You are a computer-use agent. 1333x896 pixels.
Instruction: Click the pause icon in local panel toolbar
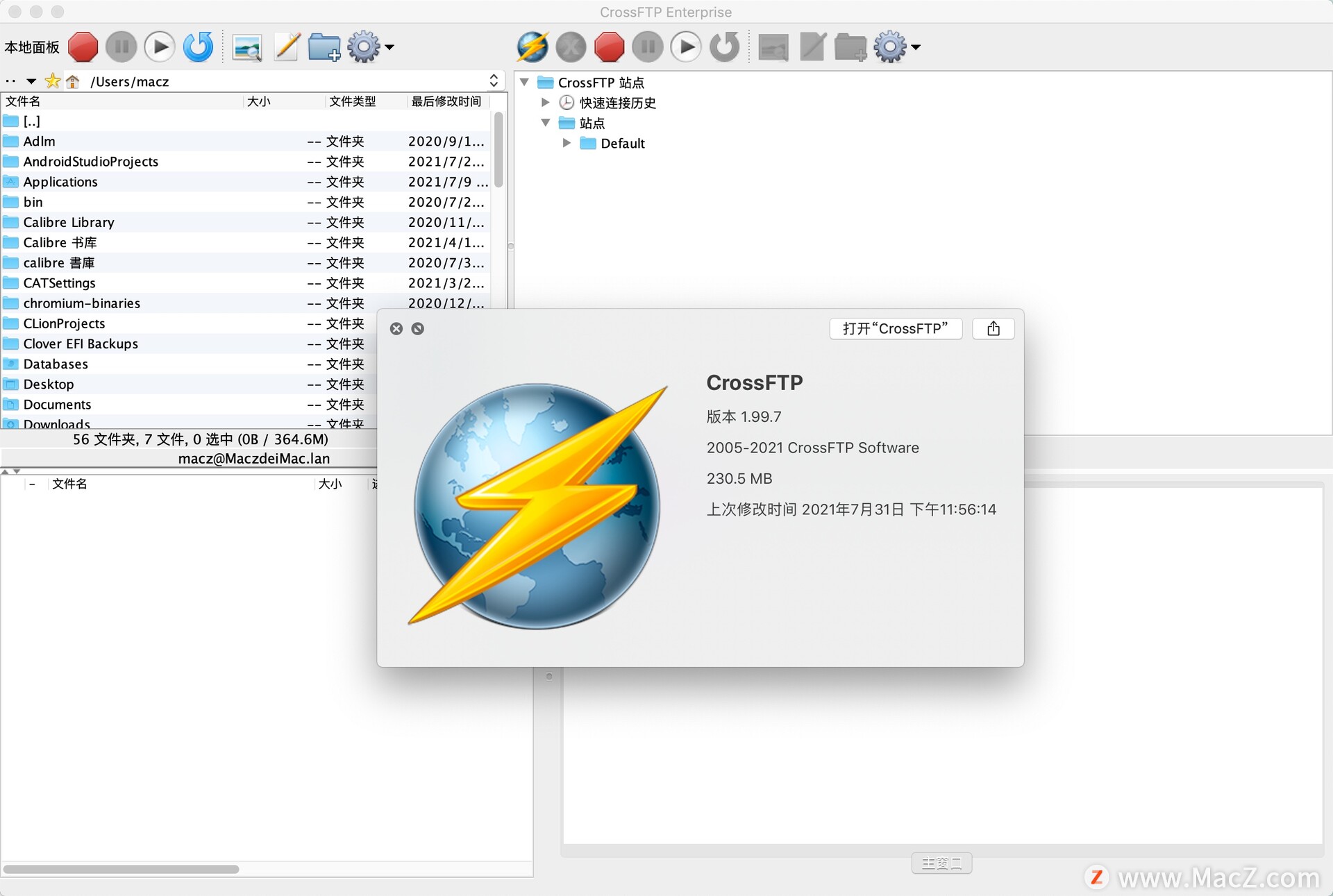click(x=121, y=47)
